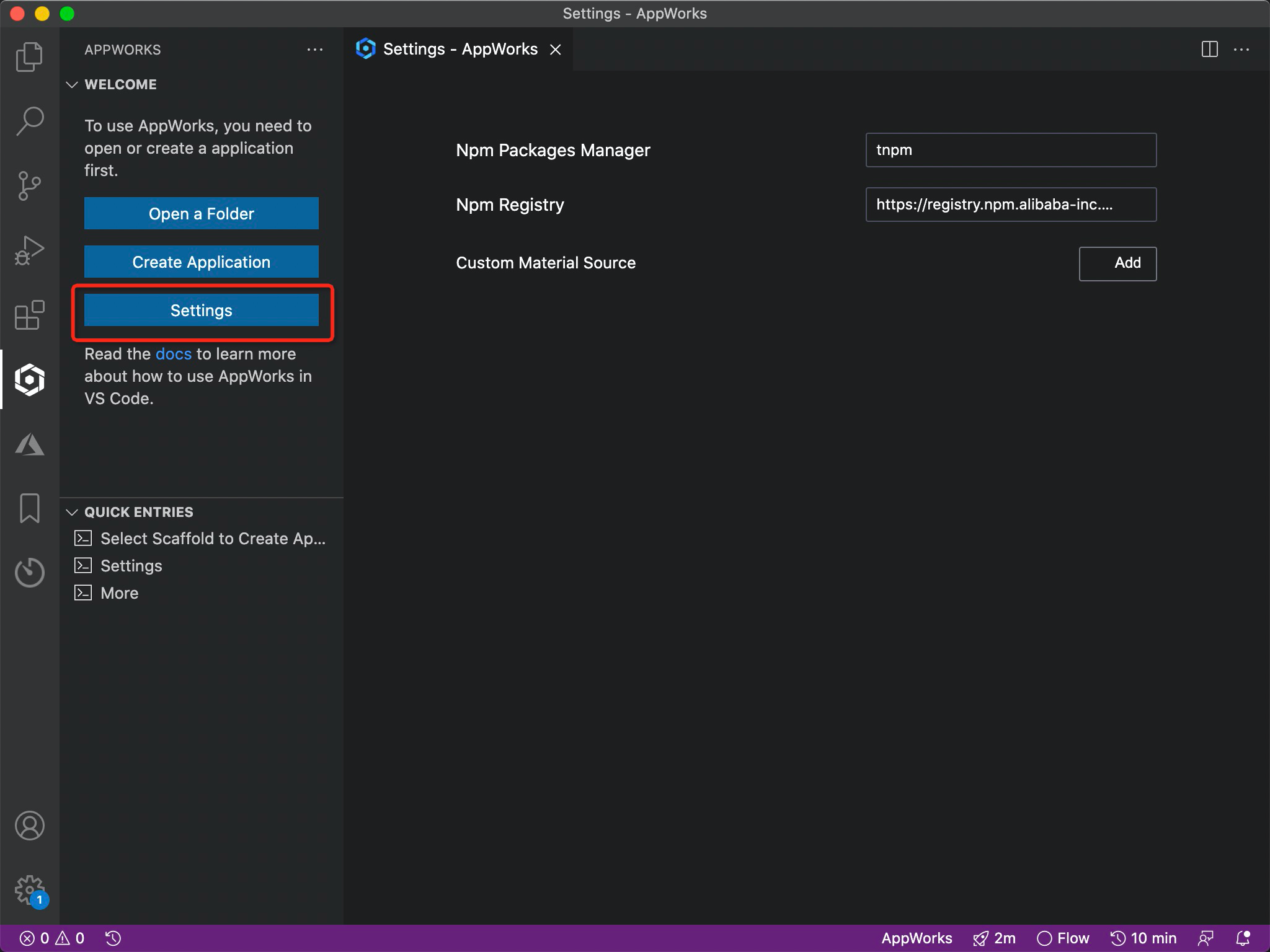1270x952 pixels.
Task: Close the Settings - AppWorks tab
Action: point(556,50)
